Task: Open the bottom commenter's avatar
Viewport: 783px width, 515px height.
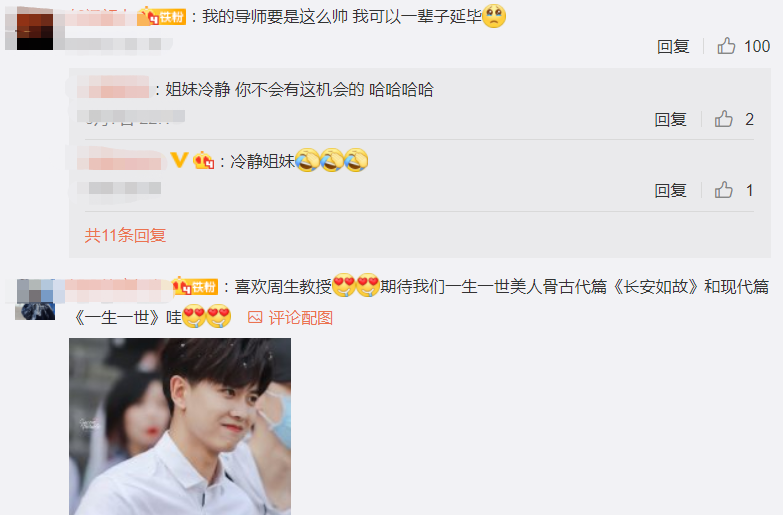Action: (35, 299)
